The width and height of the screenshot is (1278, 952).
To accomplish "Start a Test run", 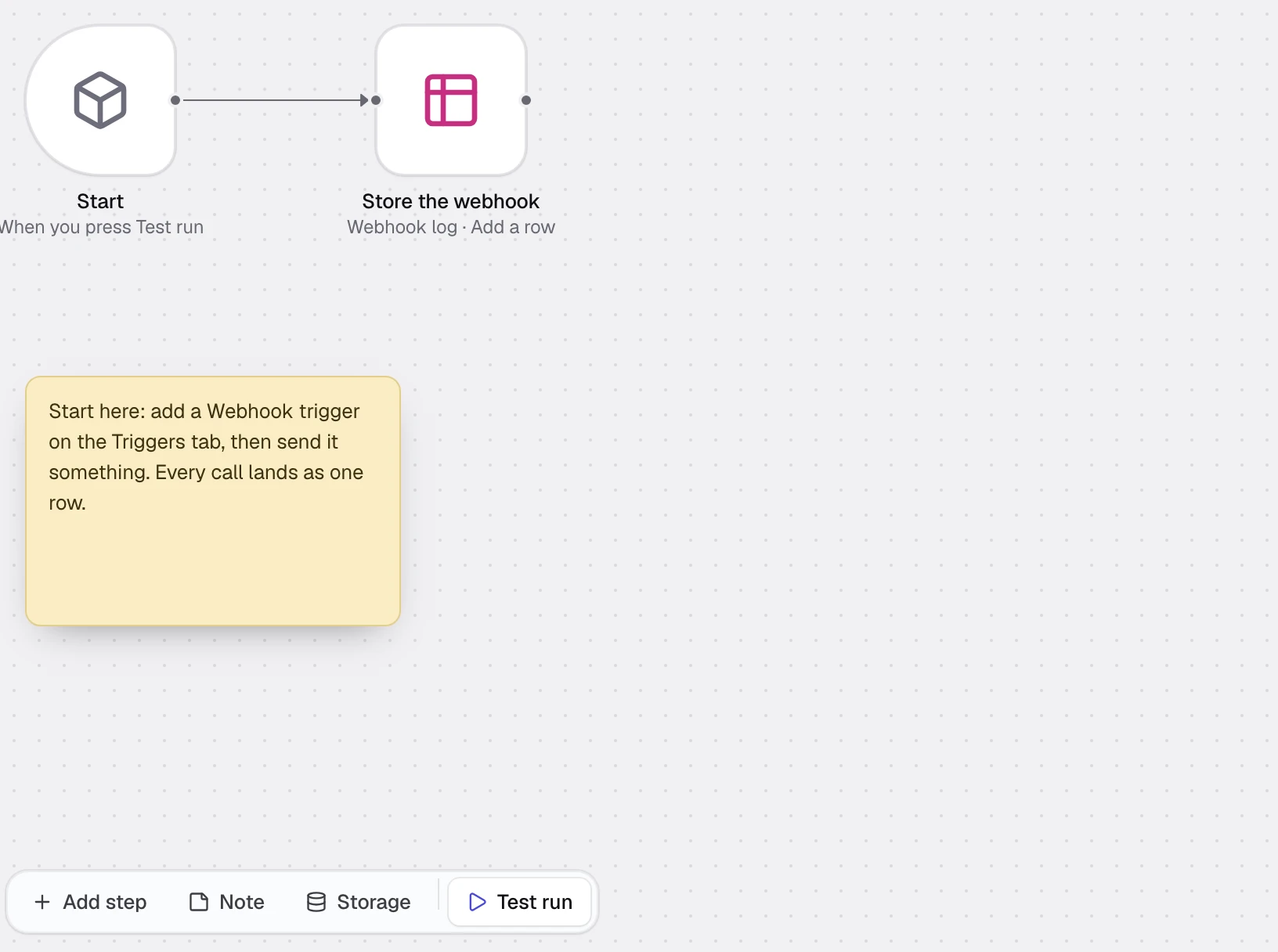I will coord(520,902).
